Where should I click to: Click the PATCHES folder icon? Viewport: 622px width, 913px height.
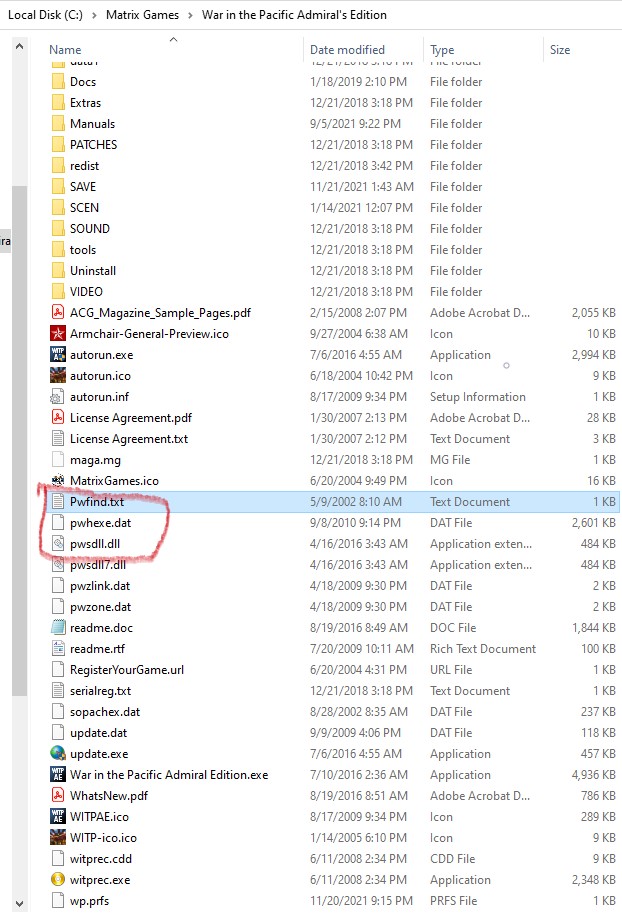point(58,144)
